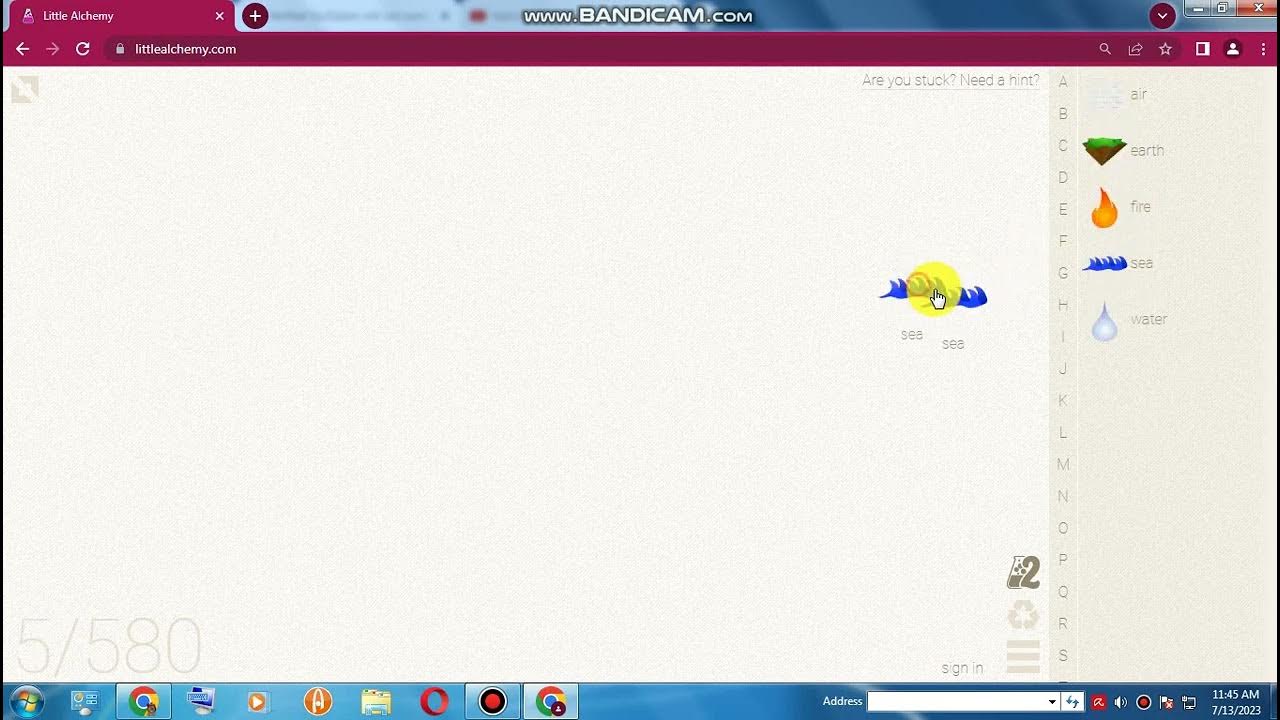Click the 'Are you stuck? Need a hint?' link
Image resolution: width=1280 pixels, height=720 pixels.
(950, 80)
